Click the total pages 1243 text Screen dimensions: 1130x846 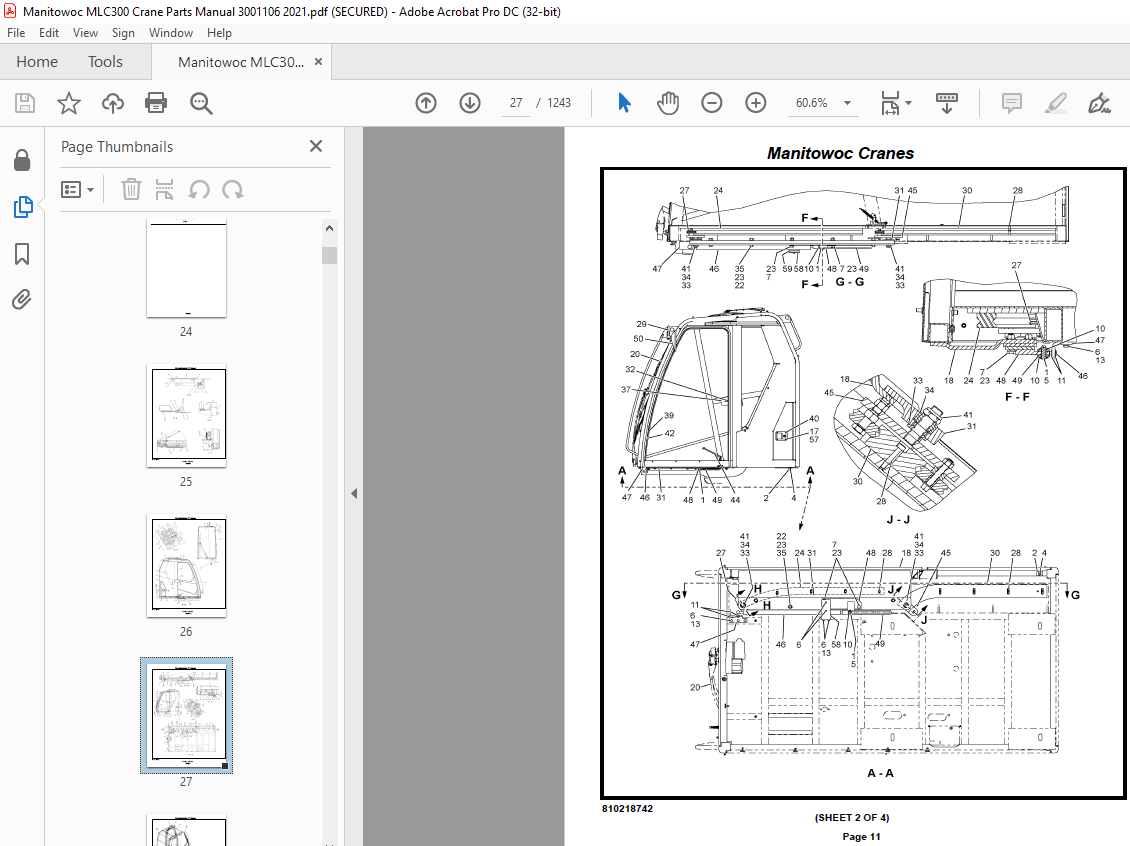point(559,103)
